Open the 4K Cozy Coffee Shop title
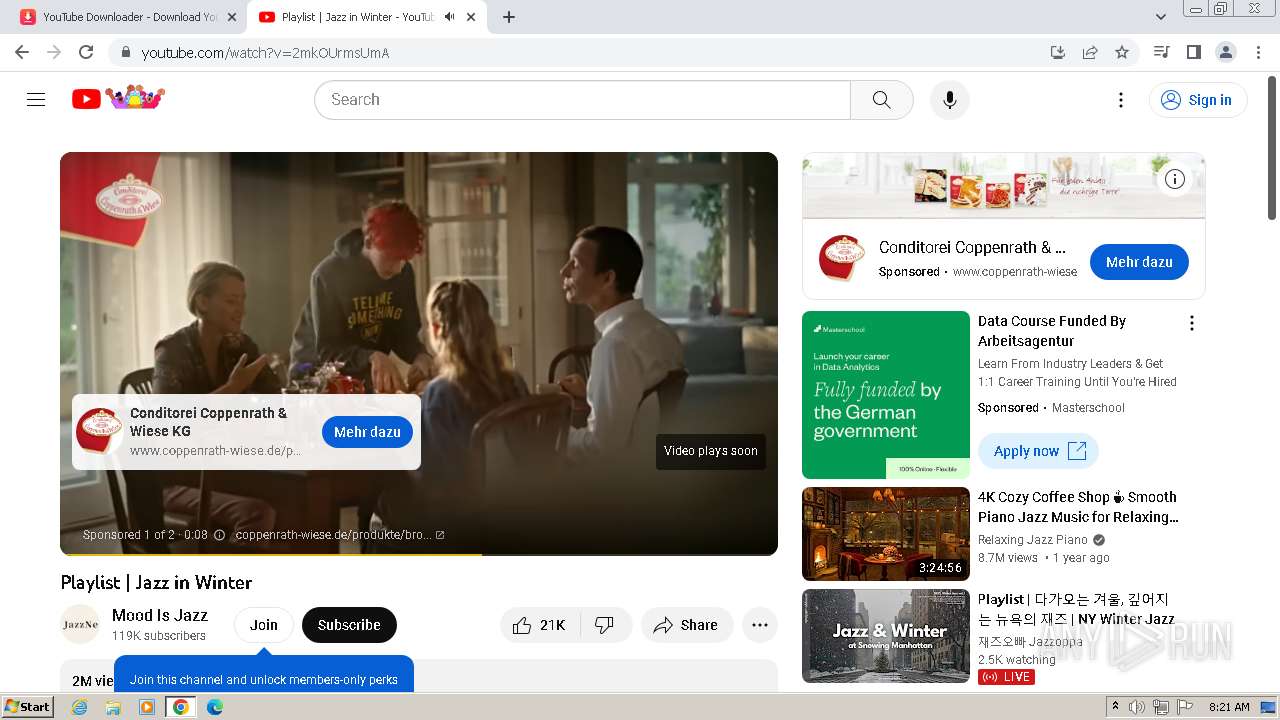 (1078, 507)
